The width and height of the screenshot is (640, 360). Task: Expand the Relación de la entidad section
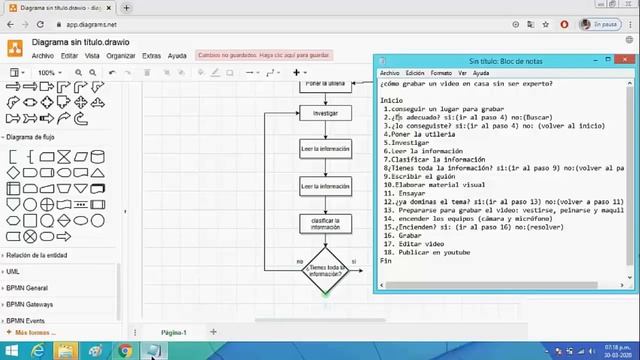click(35, 256)
